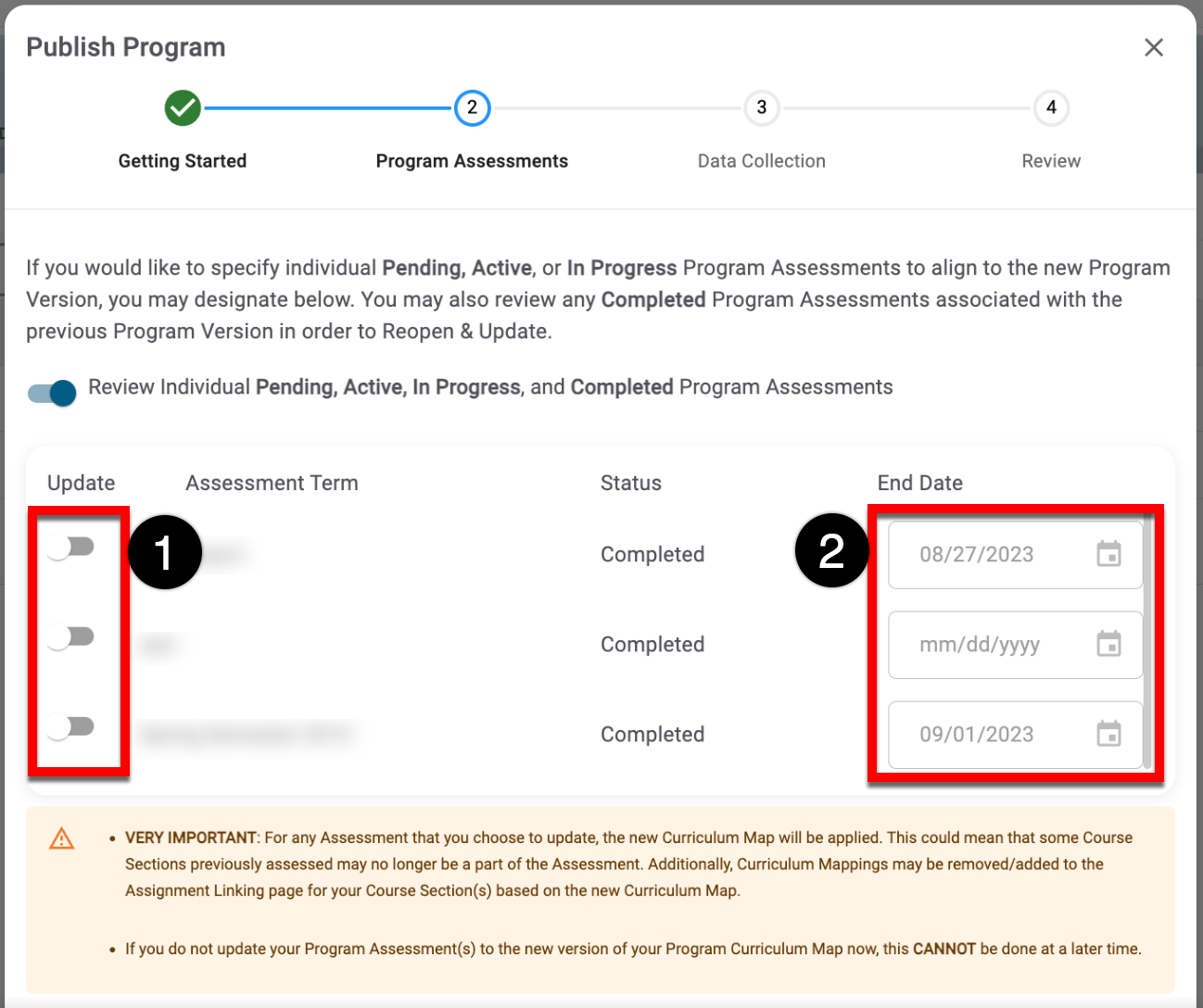The height and width of the screenshot is (1008, 1203).
Task: Go to the Getting Started step label
Action: 183,161
